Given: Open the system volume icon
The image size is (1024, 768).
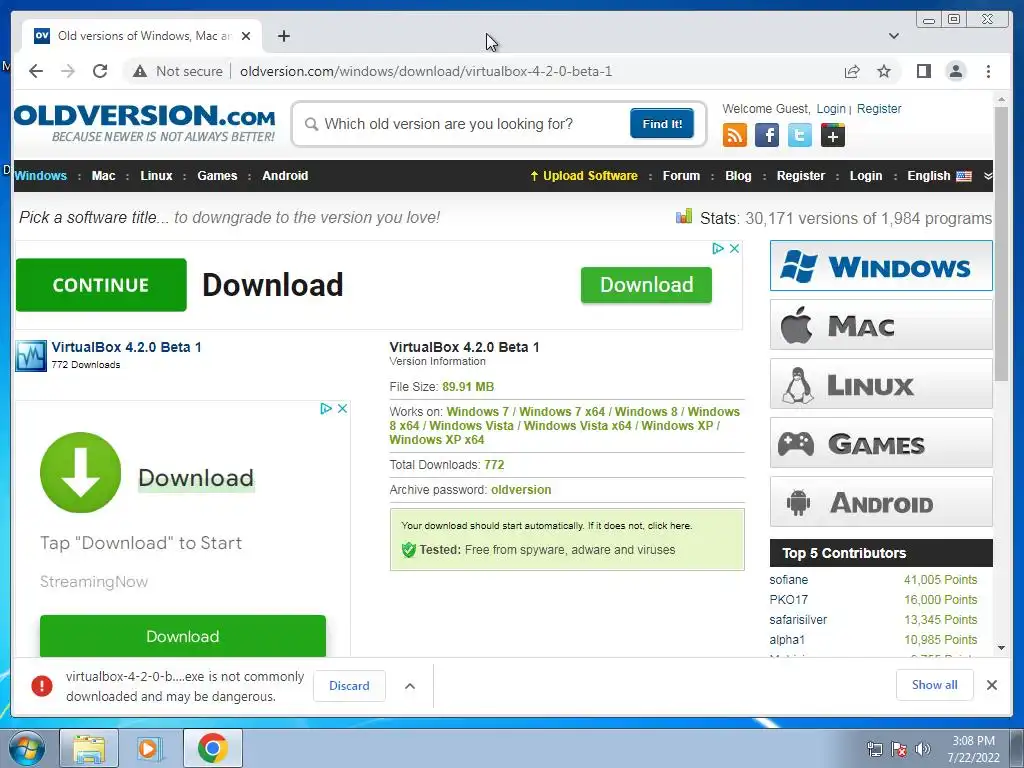Looking at the screenshot, I should 923,749.
